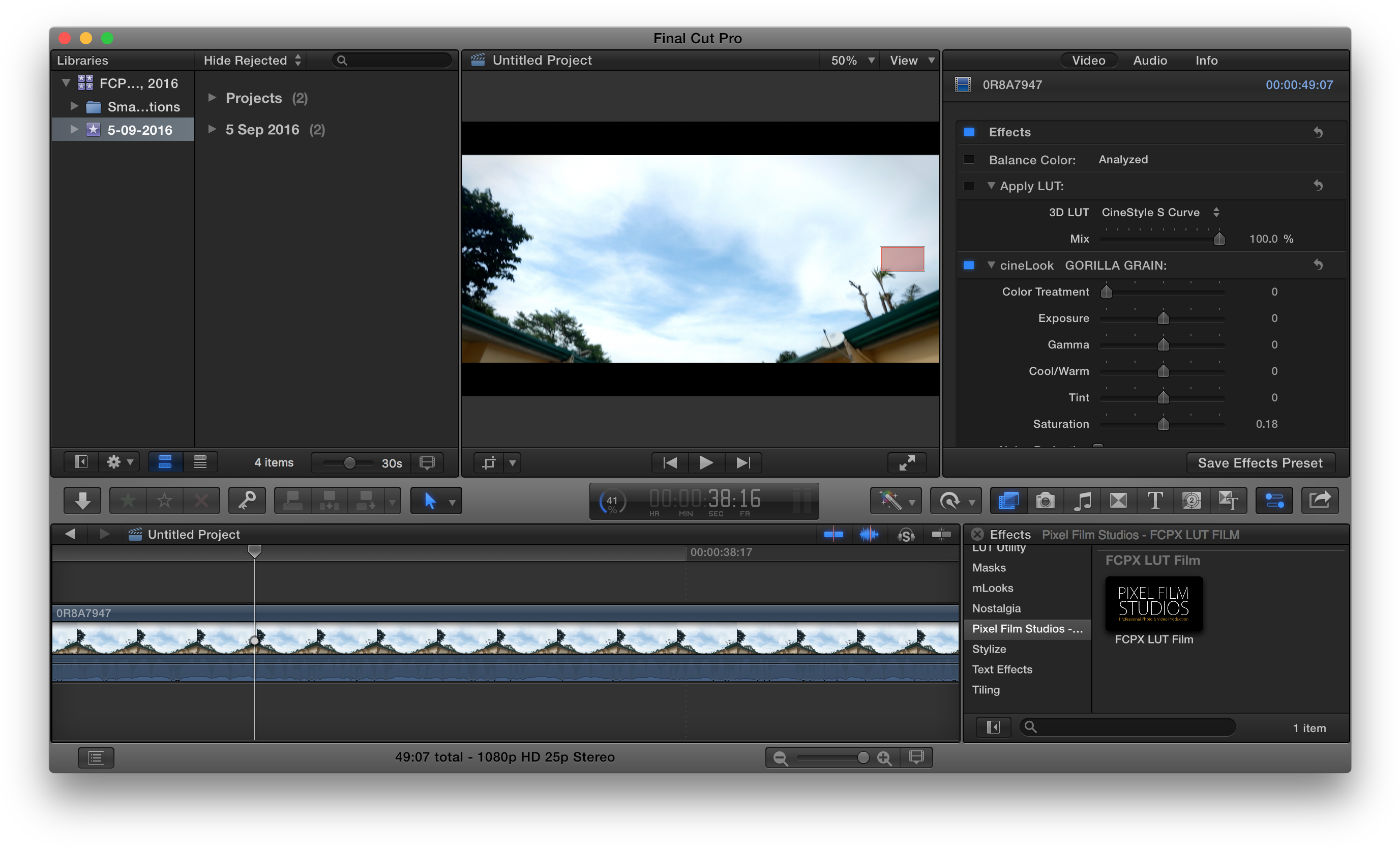
Task: Open the Photos browser camera icon
Action: point(1045,501)
